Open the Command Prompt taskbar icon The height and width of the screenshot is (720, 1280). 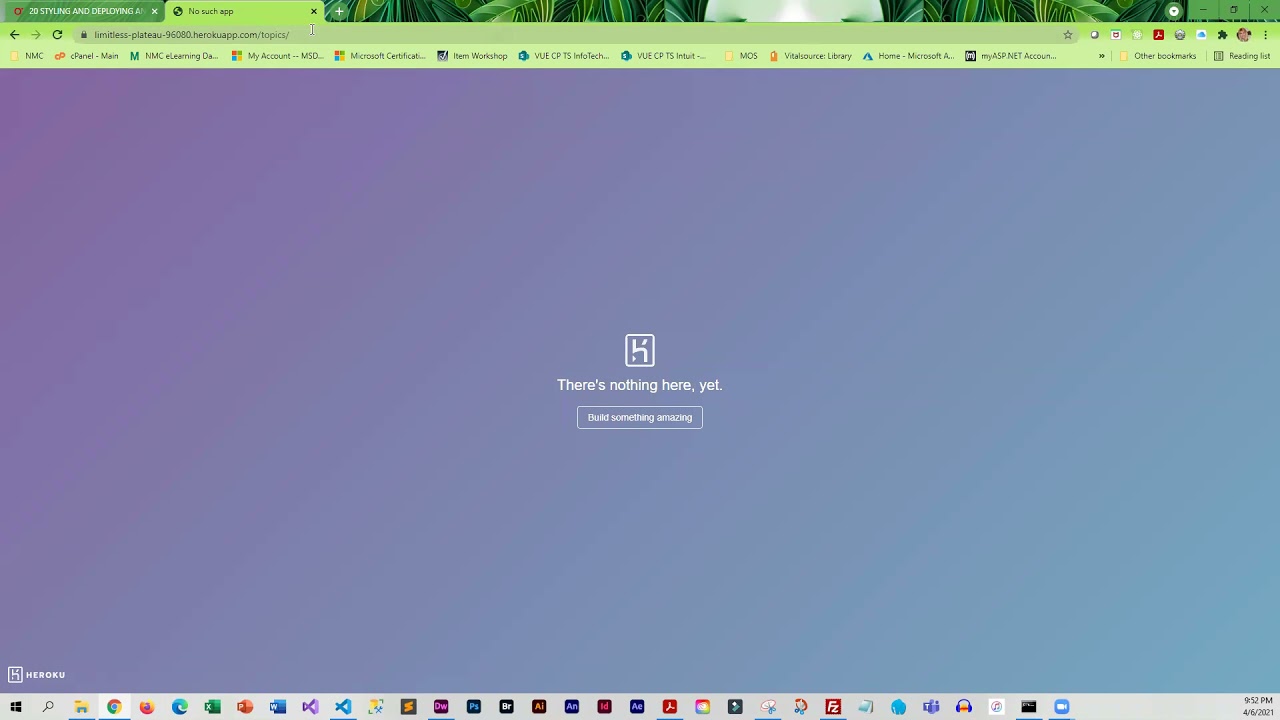1029,707
